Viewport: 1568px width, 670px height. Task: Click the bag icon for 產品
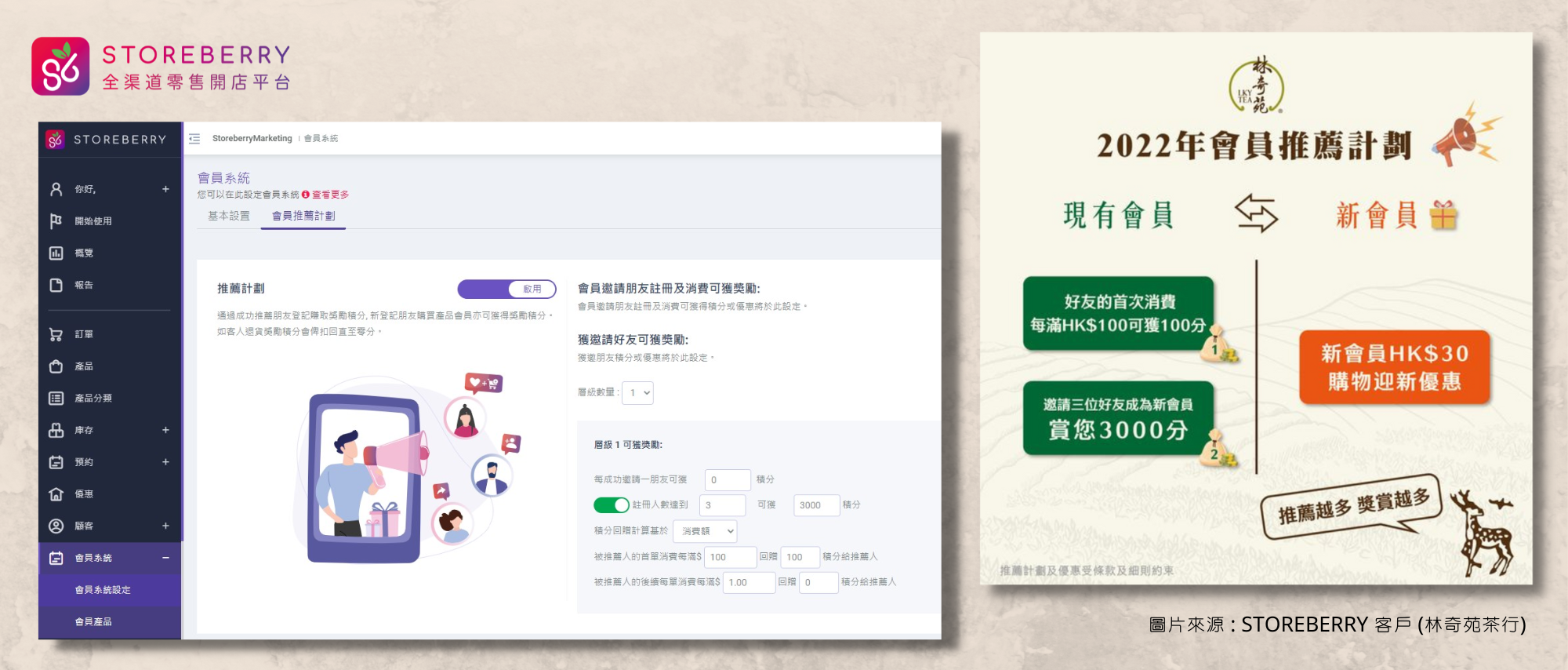click(56, 366)
